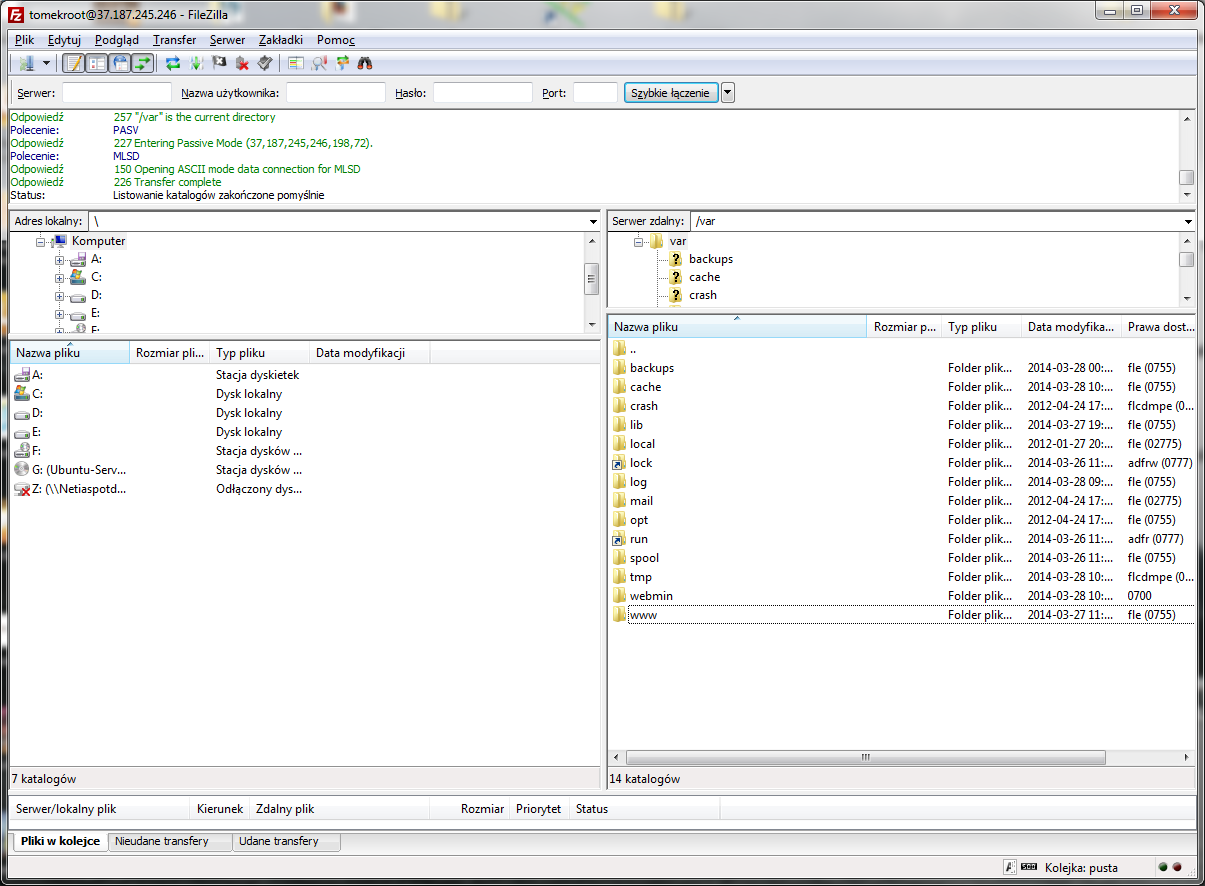Image resolution: width=1205 pixels, height=886 pixels.
Task: Collapse the var node in remote tree
Action: click(639, 241)
